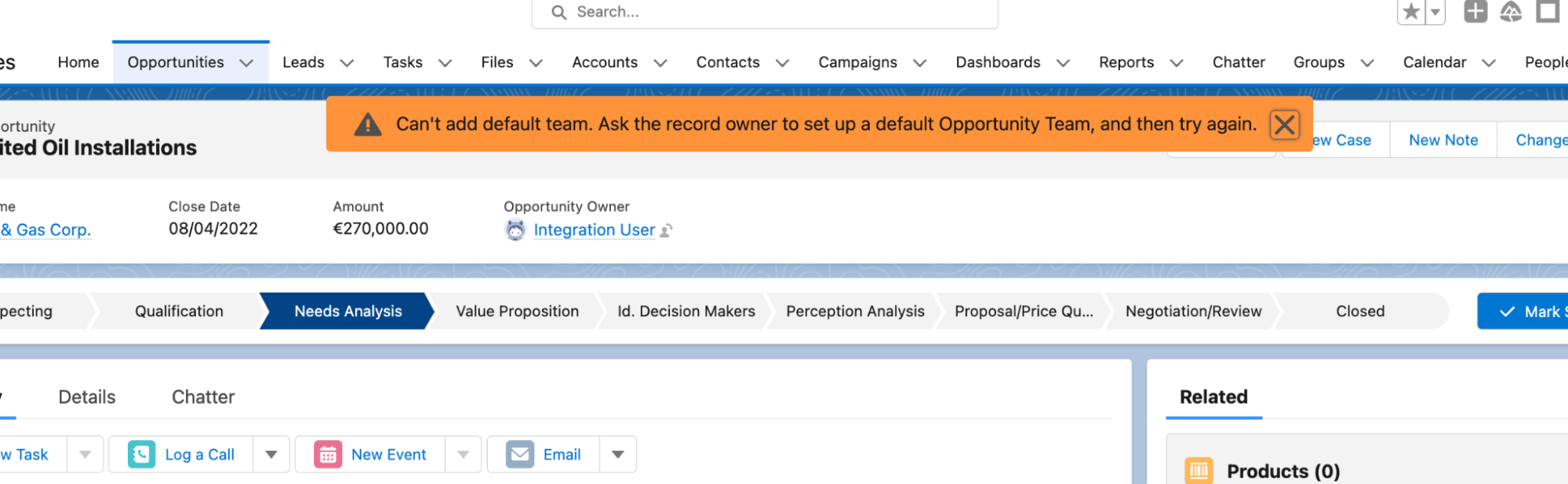Expand the Opportunities tab dropdown chevron
Viewport: 1568px width, 484px height.
246,63
